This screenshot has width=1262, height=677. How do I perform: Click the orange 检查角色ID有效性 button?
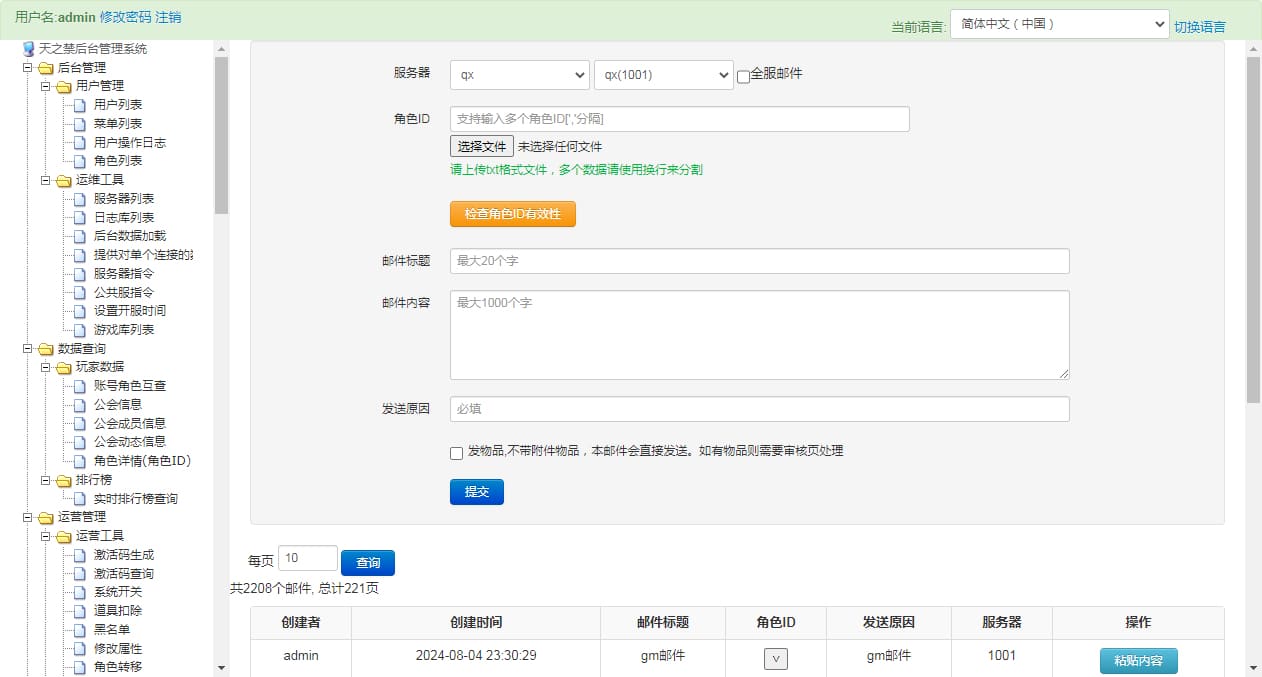pos(512,214)
